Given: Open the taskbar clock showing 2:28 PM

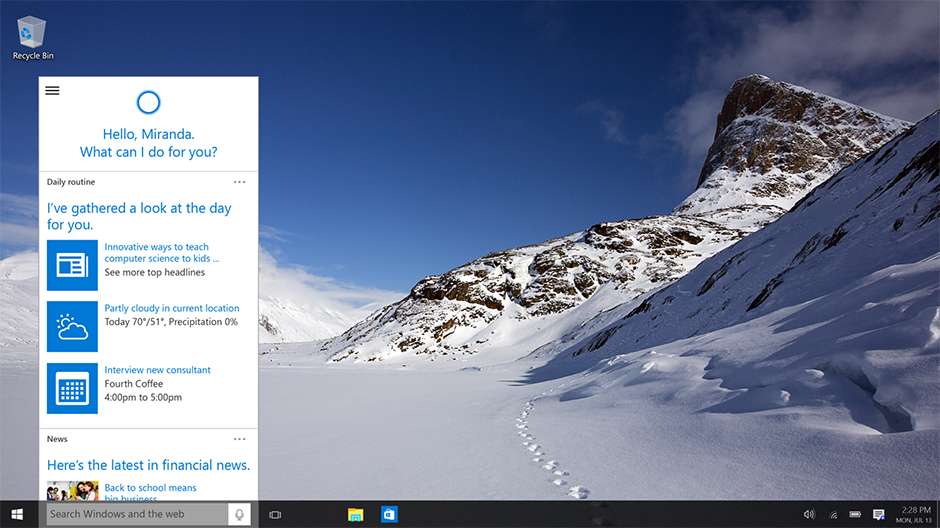Looking at the screenshot, I should [915, 514].
